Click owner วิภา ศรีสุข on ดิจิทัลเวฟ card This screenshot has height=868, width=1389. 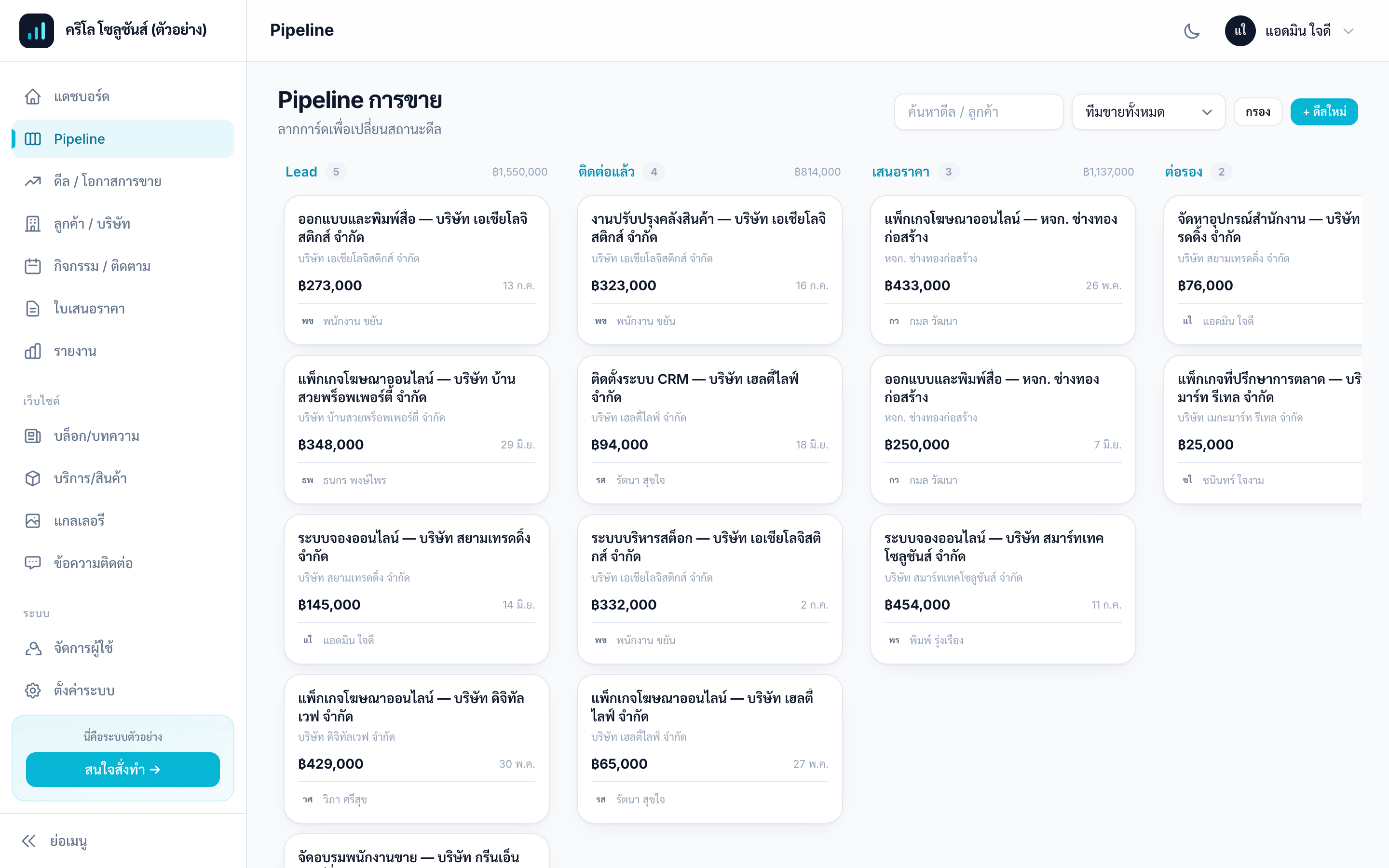coord(344,799)
